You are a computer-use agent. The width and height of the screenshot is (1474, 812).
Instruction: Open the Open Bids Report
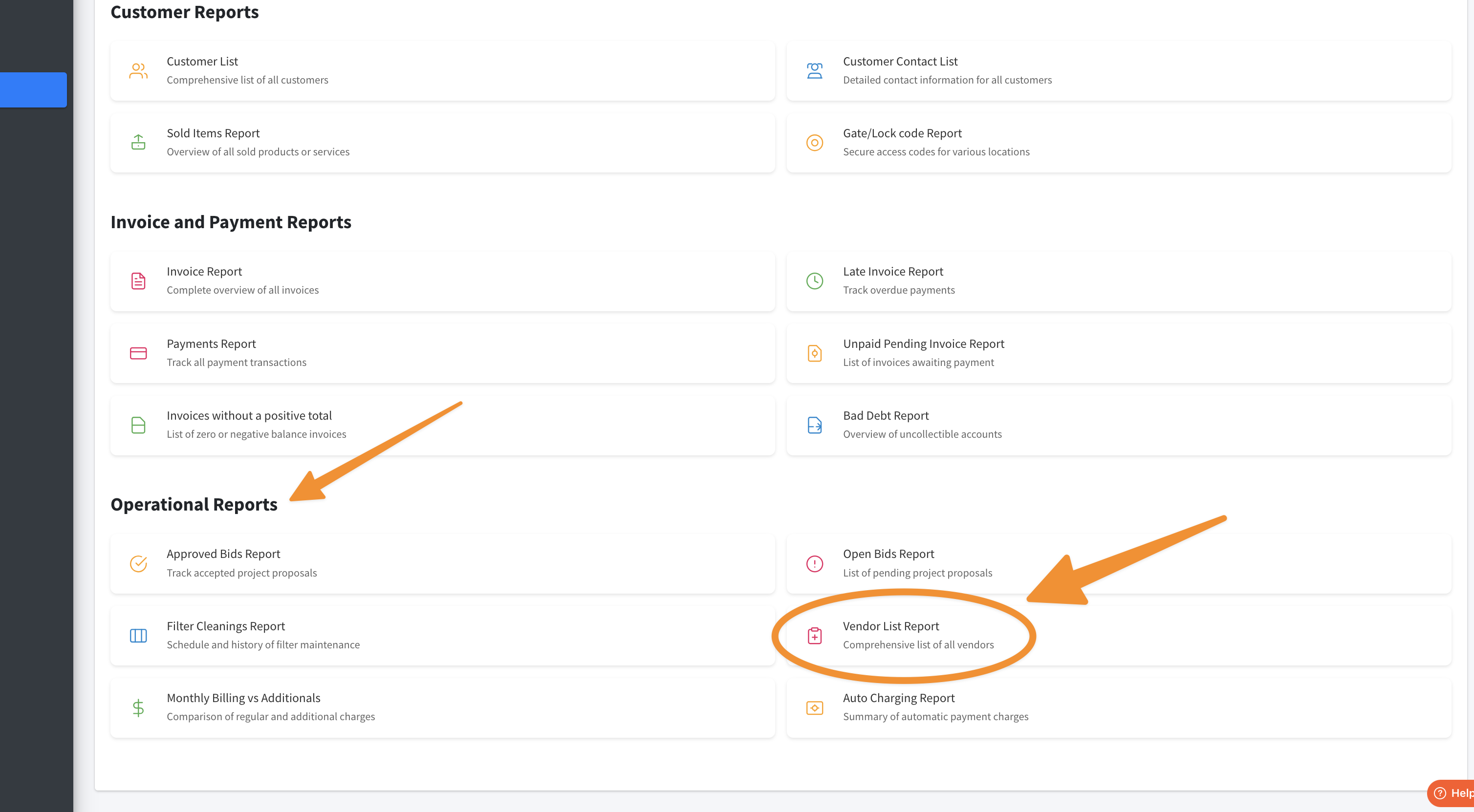[888, 554]
